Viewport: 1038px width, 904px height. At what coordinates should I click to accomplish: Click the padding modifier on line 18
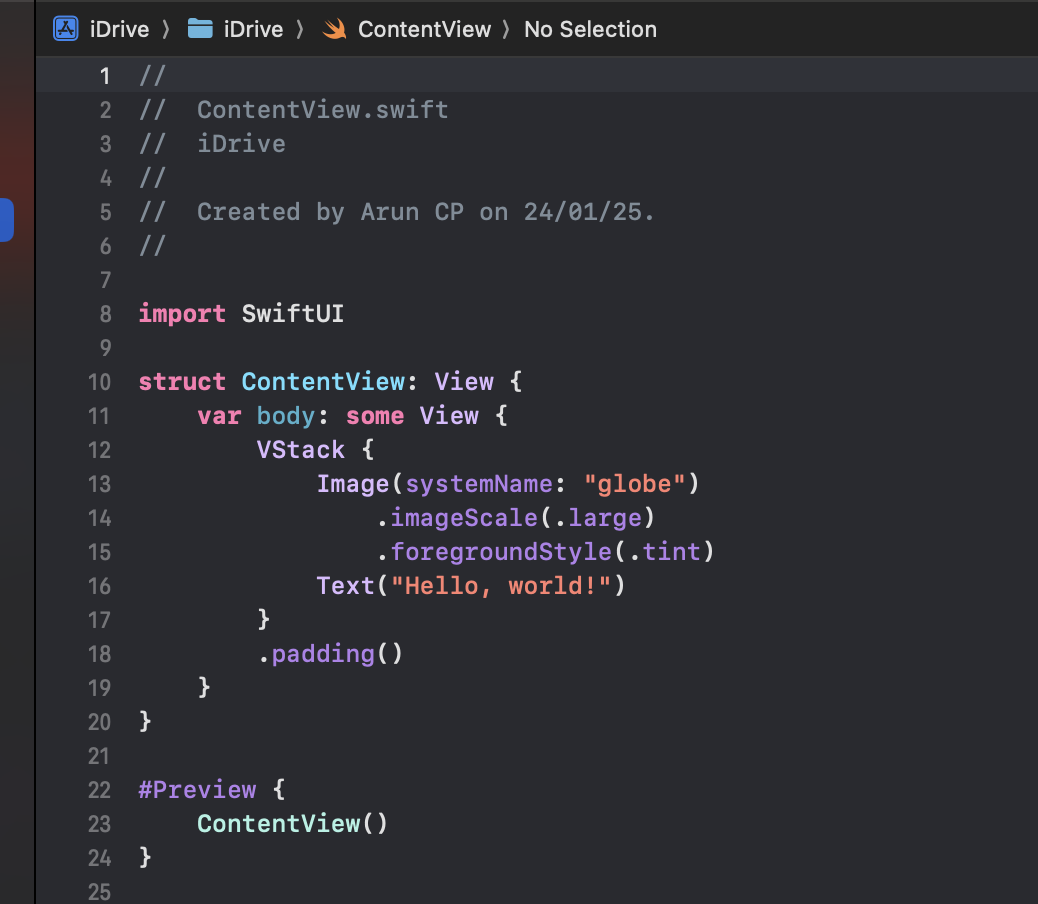323,654
